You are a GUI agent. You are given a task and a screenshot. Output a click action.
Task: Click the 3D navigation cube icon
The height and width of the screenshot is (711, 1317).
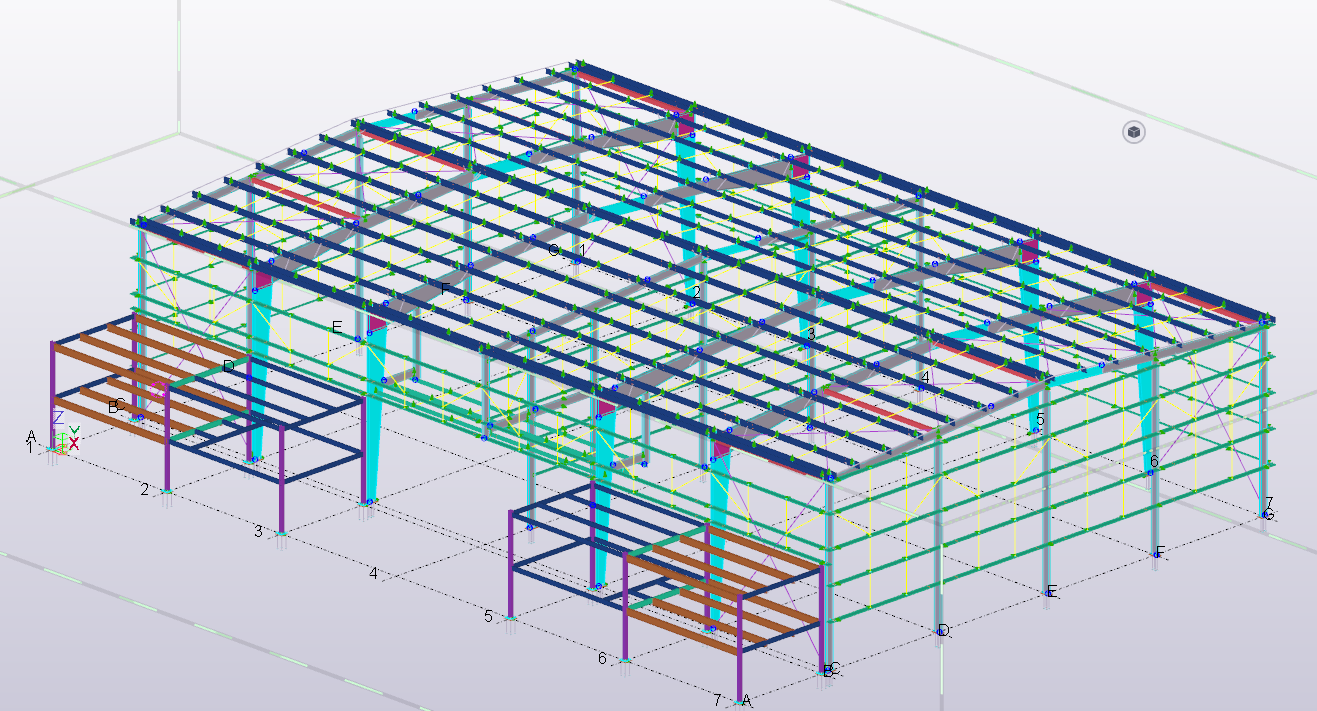[x=1134, y=131]
